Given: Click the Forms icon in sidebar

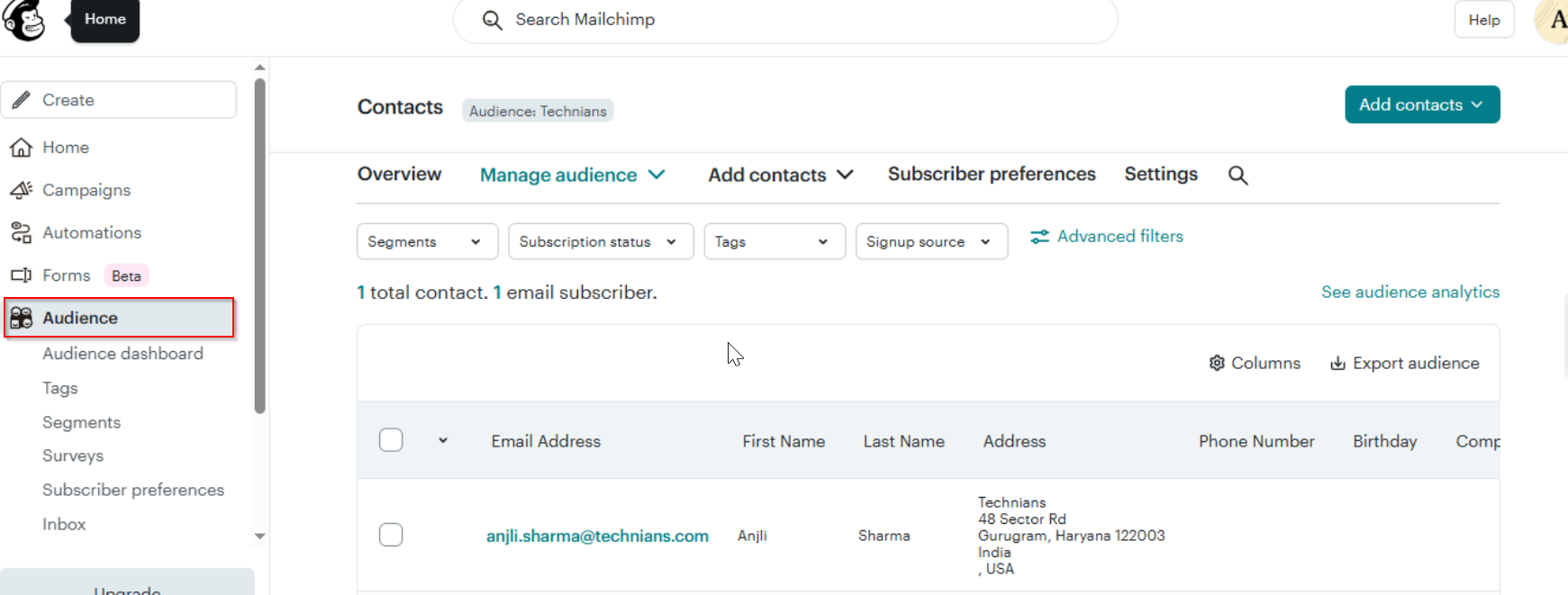Looking at the screenshot, I should (22, 275).
